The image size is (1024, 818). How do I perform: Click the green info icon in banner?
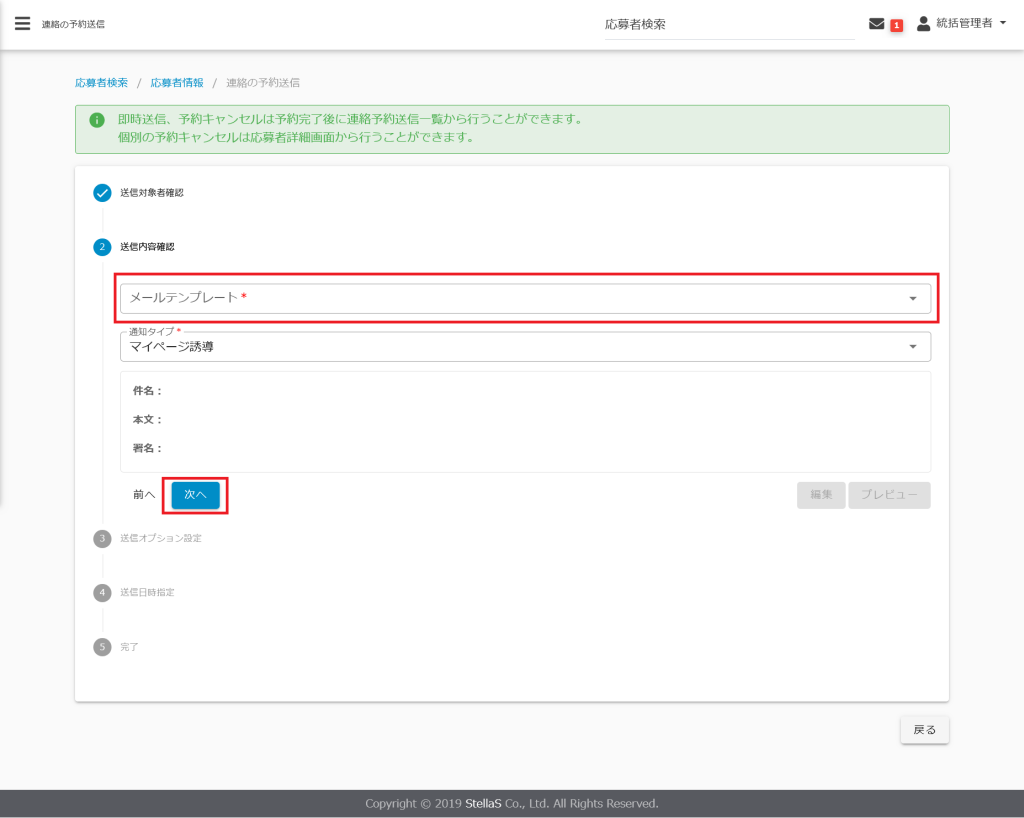tap(97, 120)
